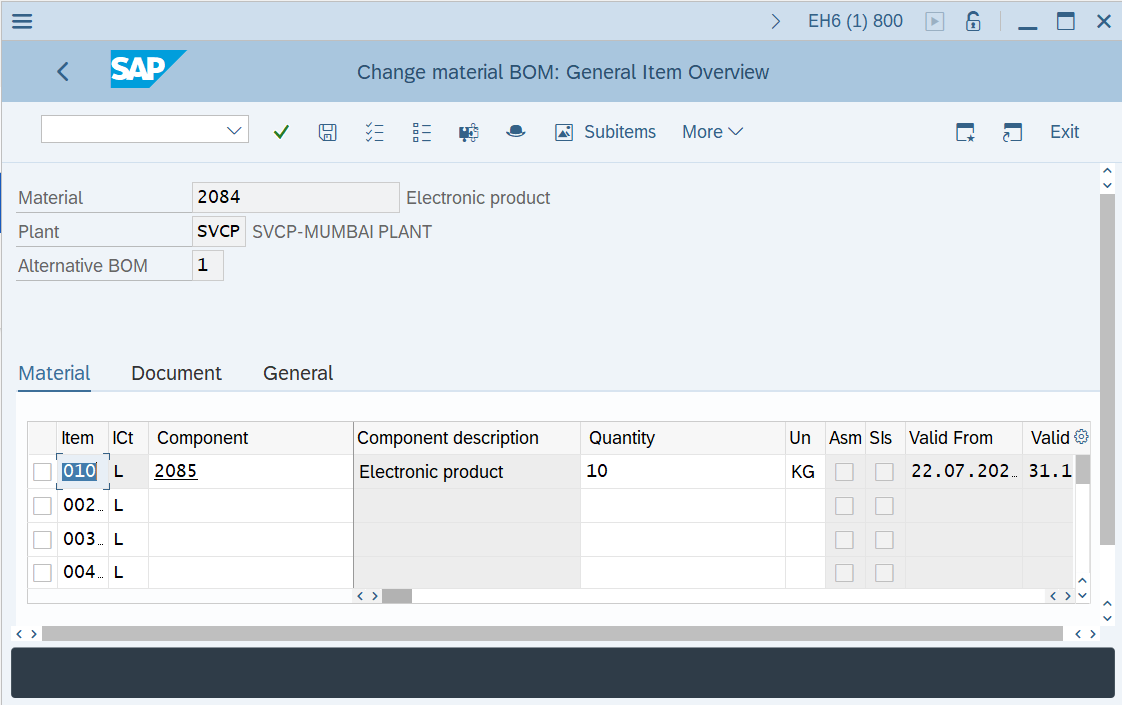This screenshot has width=1122, height=705.
Task: Switch to the Document tab
Action: coord(176,373)
